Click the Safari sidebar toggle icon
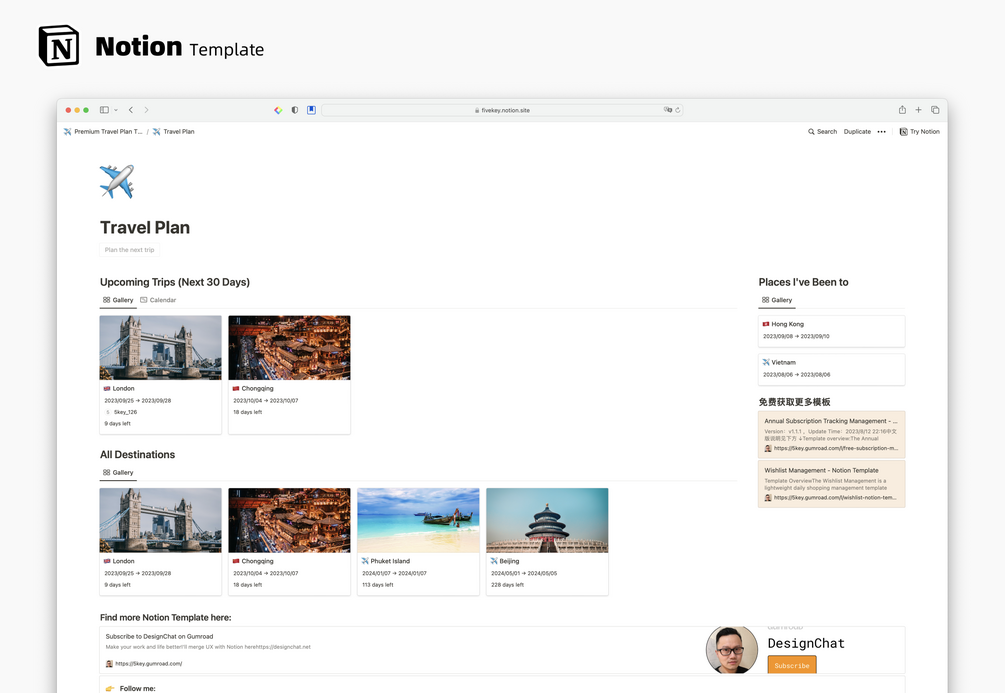The height and width of the screenshot is (693, 1005). pyautogui.click(x=104, y=110)
